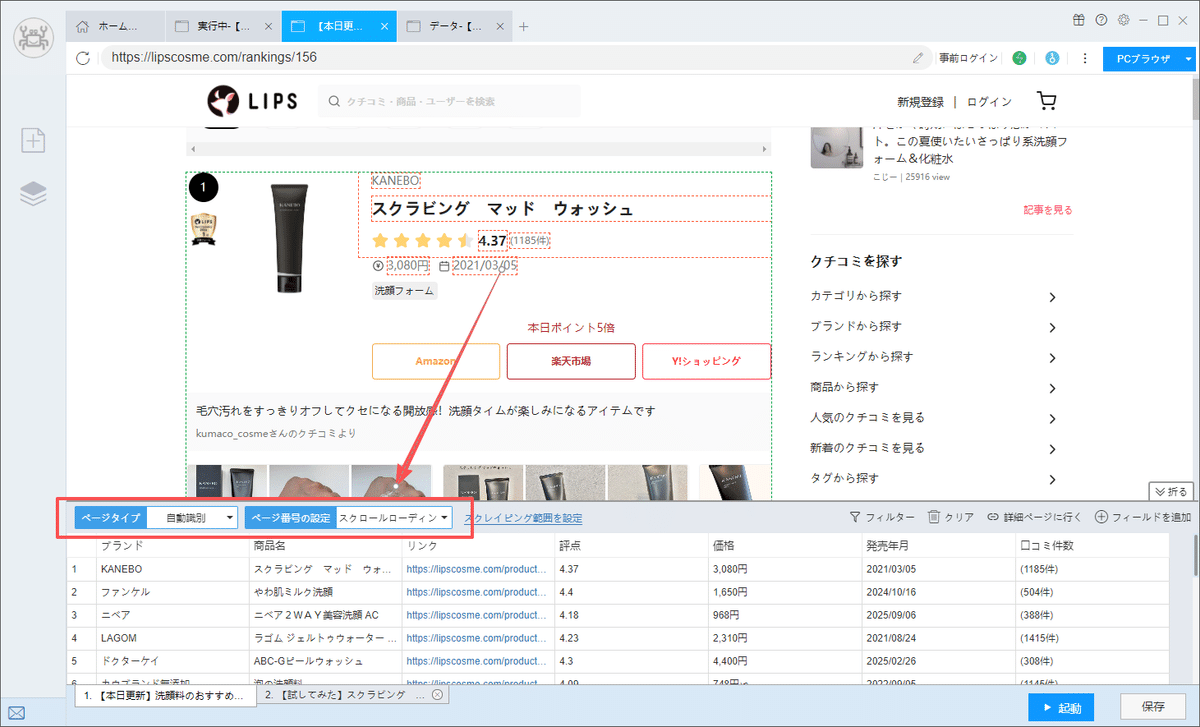Expand ブランドから探す chevron
The height and width of the screenshot is (727, 1200).
point(1052,327)
